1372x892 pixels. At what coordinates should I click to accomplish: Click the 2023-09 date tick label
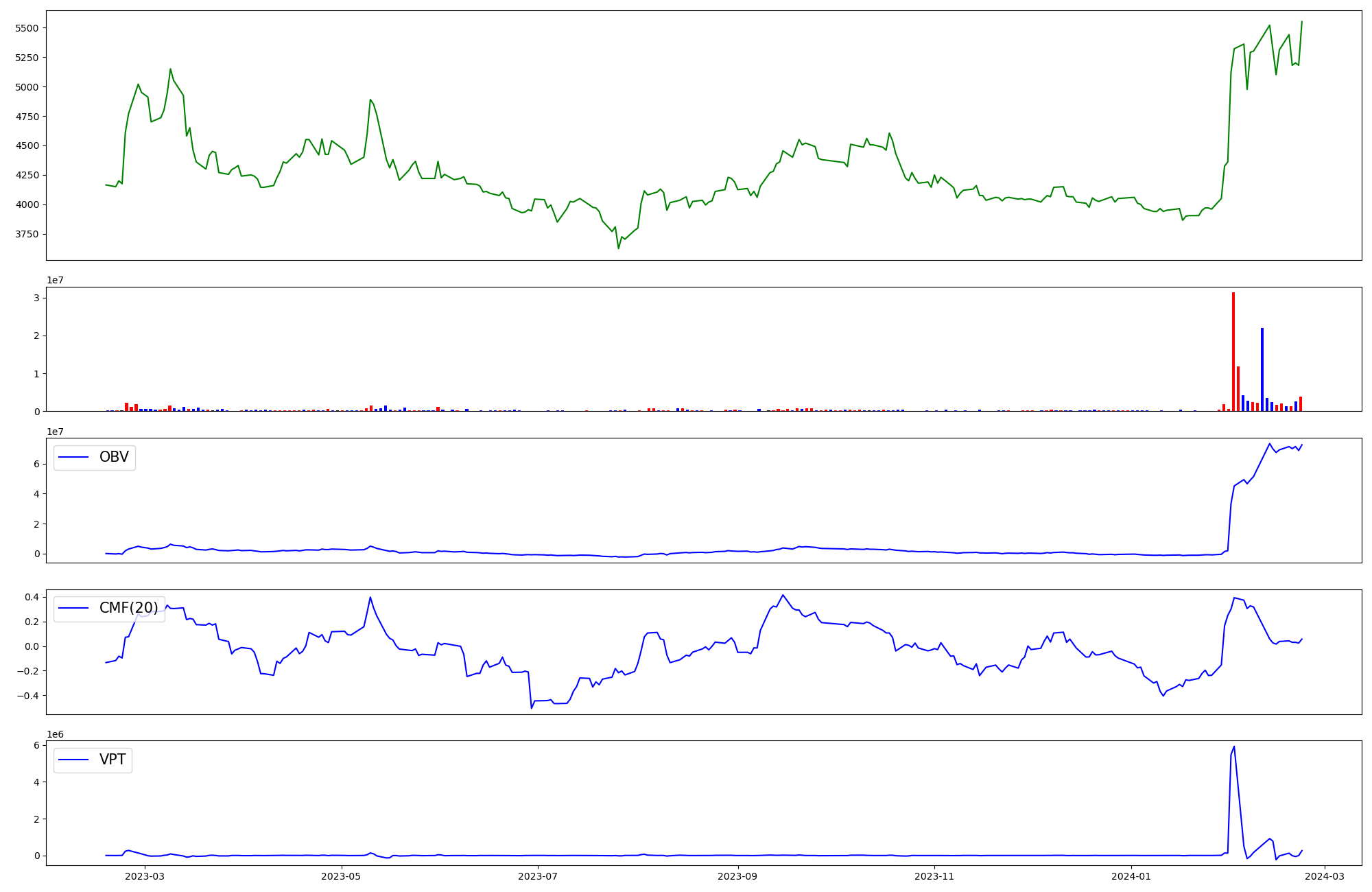[737, 876]
